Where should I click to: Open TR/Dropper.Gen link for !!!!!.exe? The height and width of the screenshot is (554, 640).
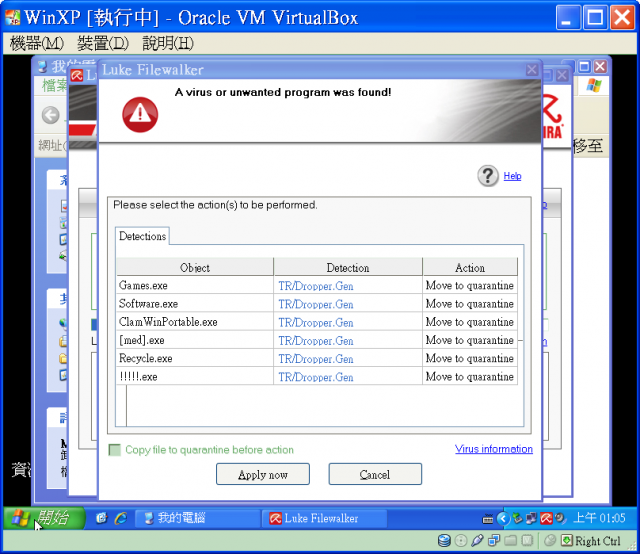(316, 377)
